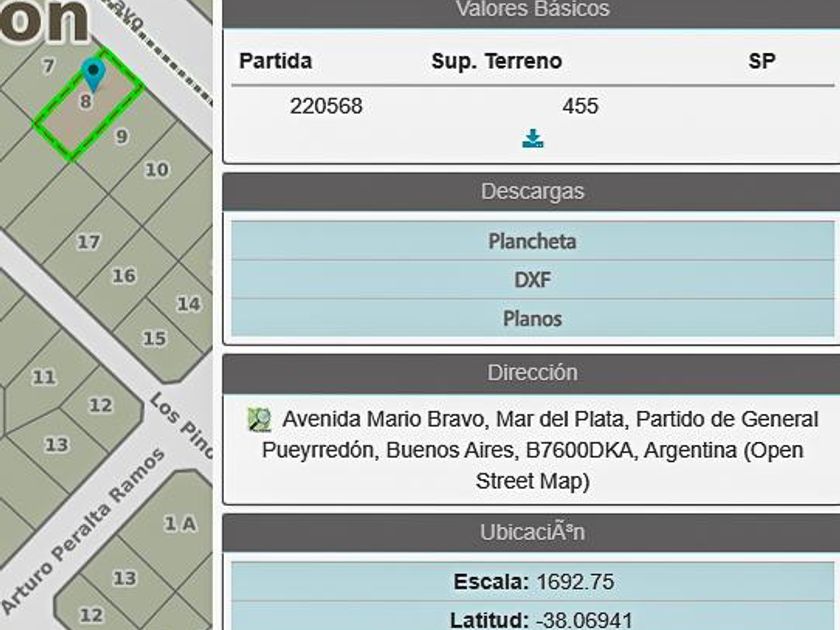Click the blue location pin marker
The width and height of the screenshot is (840, 630).
94,75
